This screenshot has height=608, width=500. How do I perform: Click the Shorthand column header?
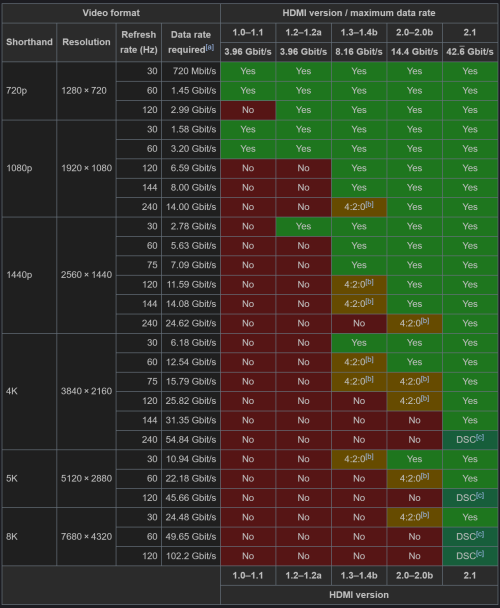(29, 42)
